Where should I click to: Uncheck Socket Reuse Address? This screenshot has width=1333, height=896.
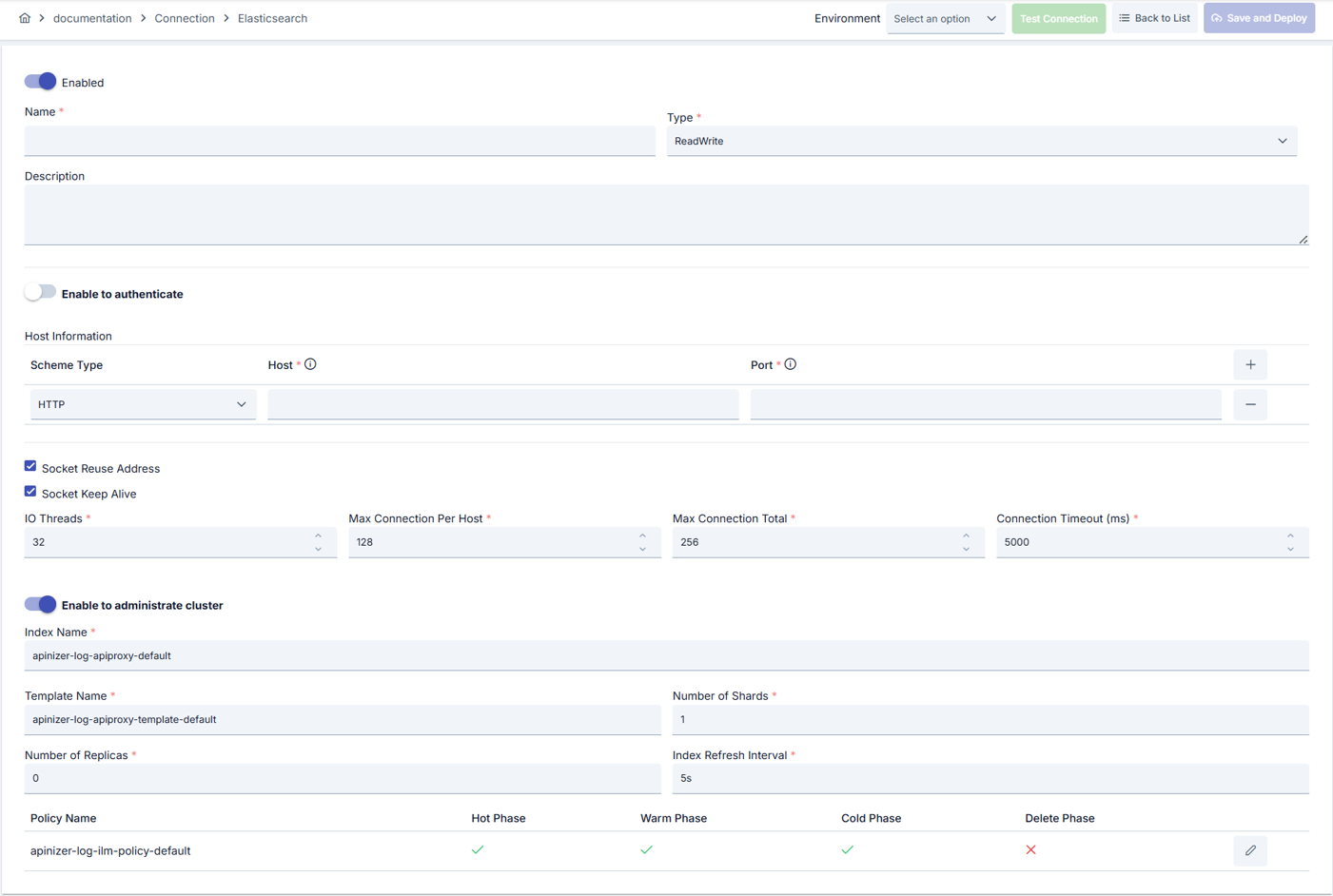coord(30,466)
